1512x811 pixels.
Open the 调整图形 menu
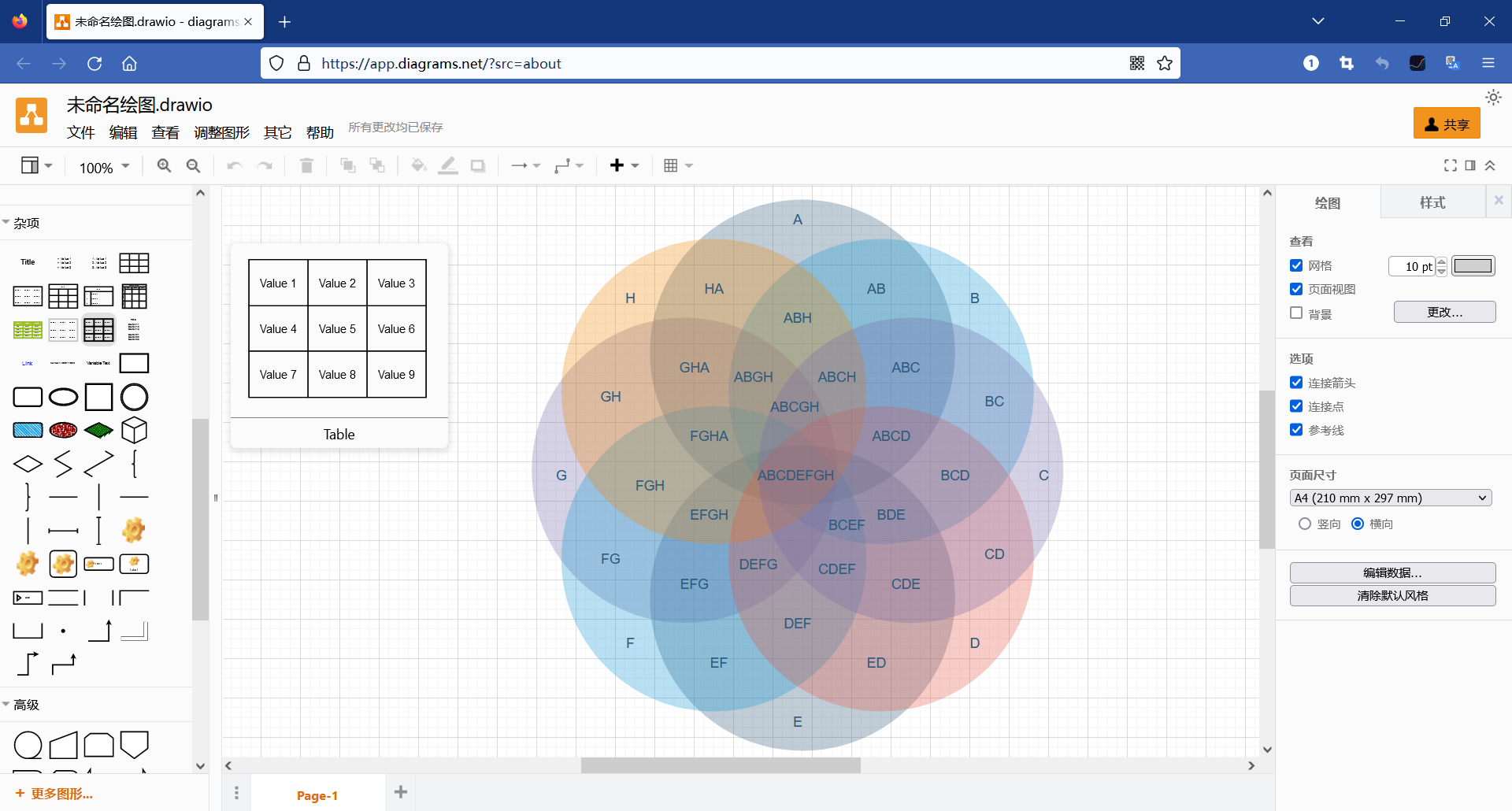(x=222, y=132)
